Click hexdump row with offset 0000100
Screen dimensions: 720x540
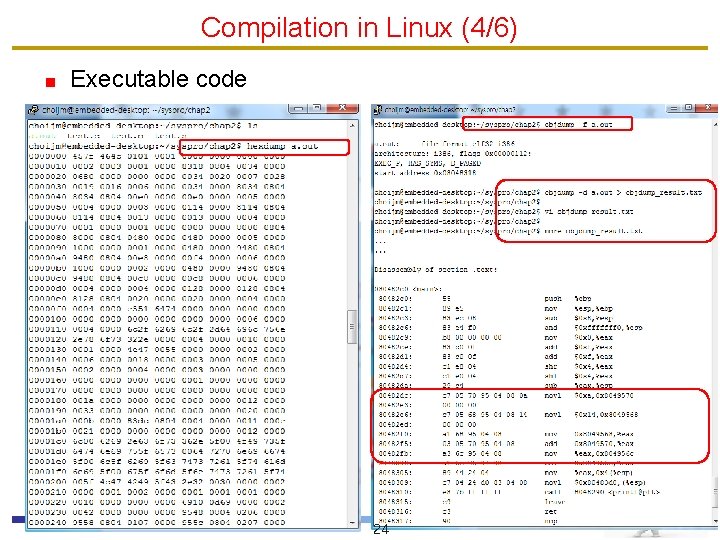(157, 319)
